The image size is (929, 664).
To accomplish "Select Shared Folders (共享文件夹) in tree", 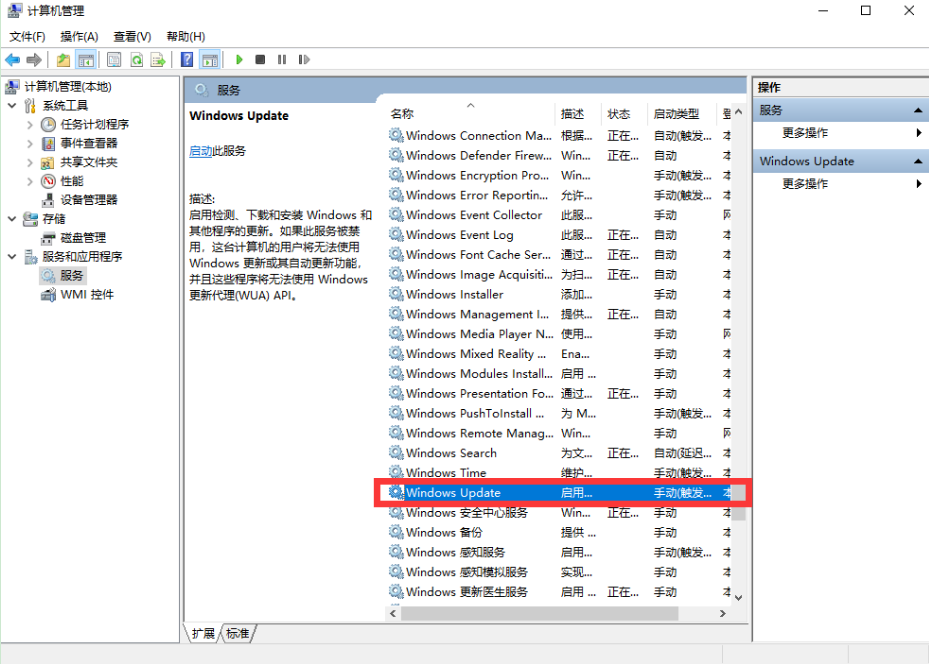I will tap(89, 162).
